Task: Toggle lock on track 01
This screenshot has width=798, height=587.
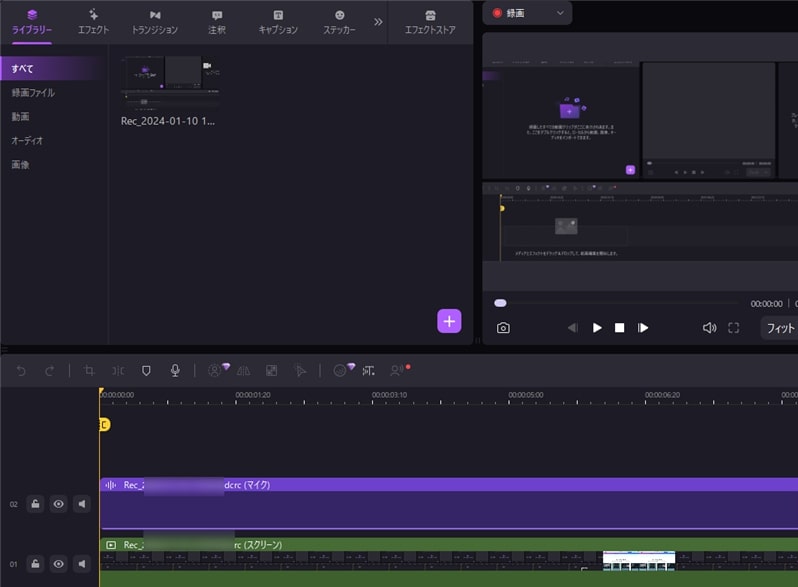Action: (x=35, y=564)
